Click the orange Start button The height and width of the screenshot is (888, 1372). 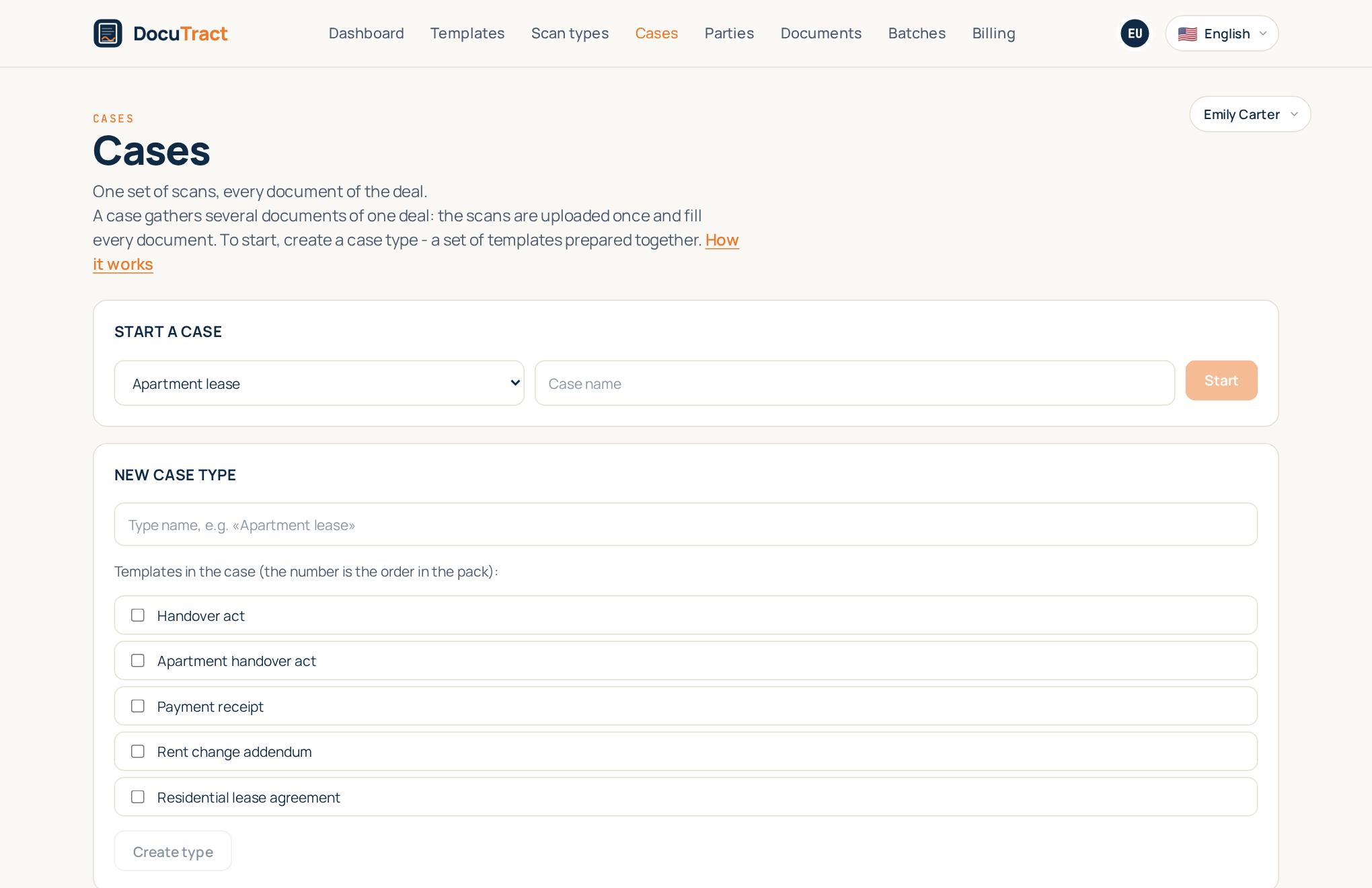tap(1221, 381)
